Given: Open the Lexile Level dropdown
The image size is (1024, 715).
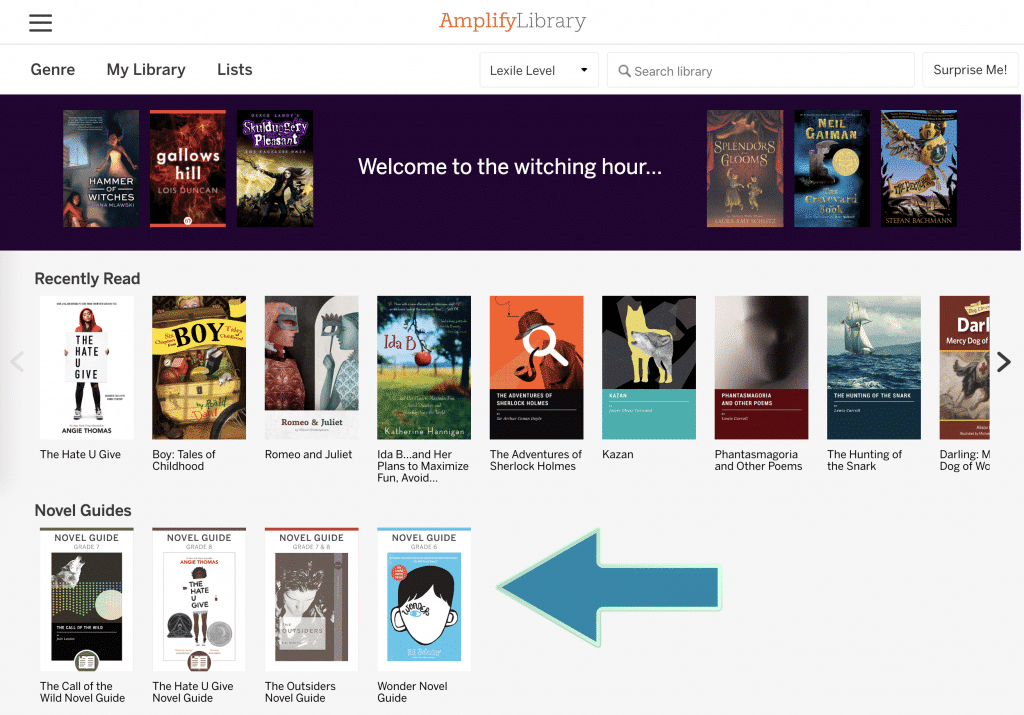Looking at the screenshot, I should click(539, 70).
